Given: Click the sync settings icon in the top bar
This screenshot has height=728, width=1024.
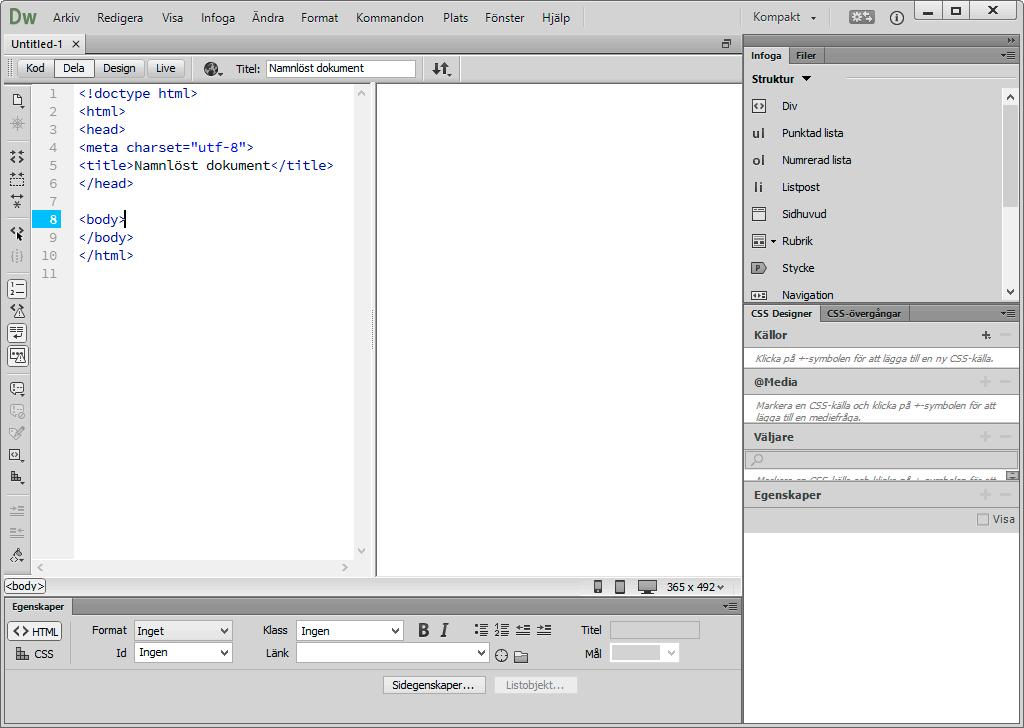Looking at the screenshot, I should (861, 18).
